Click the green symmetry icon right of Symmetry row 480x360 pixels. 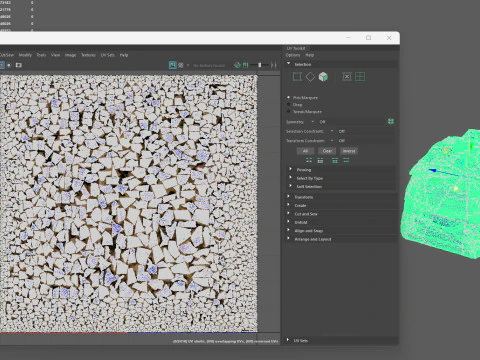391,121
